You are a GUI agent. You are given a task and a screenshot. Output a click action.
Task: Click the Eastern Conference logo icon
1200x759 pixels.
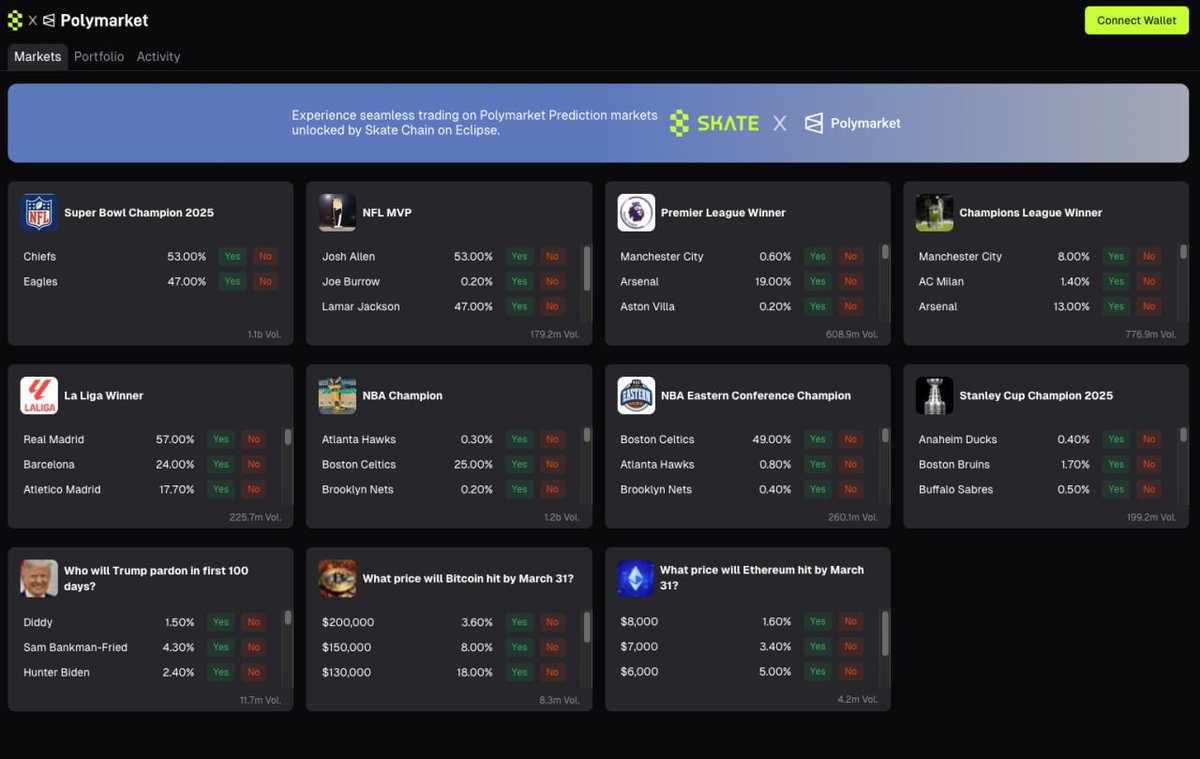tap(636, 395)
